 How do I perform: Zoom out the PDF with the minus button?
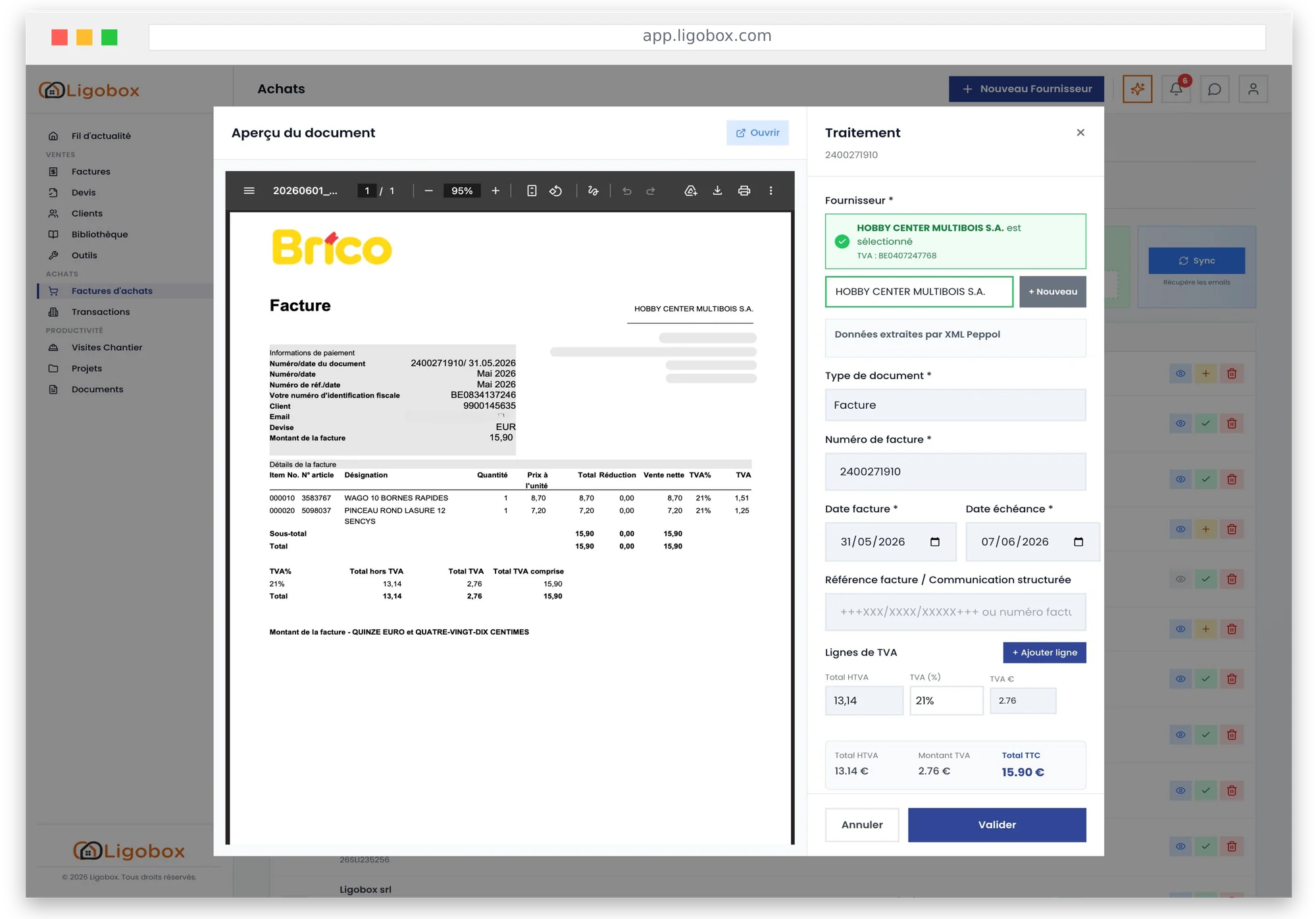428,191
